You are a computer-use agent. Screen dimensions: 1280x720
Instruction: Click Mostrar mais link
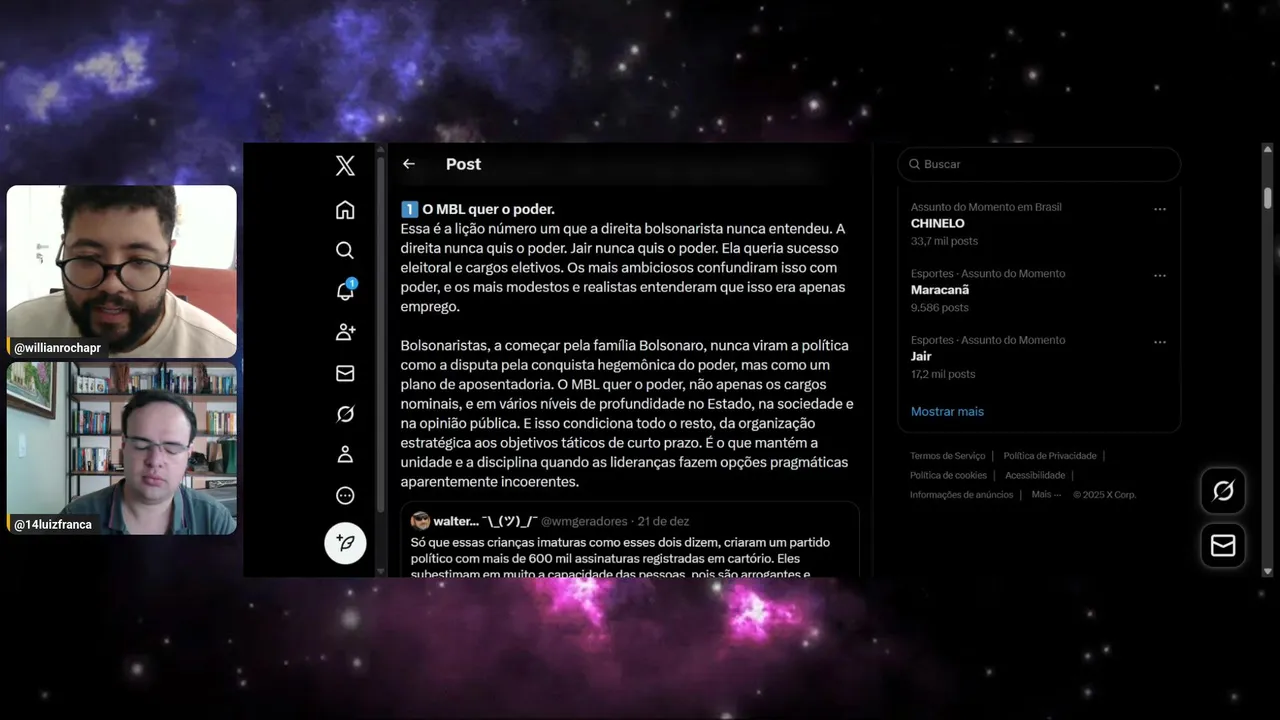[x=947, y=411]
